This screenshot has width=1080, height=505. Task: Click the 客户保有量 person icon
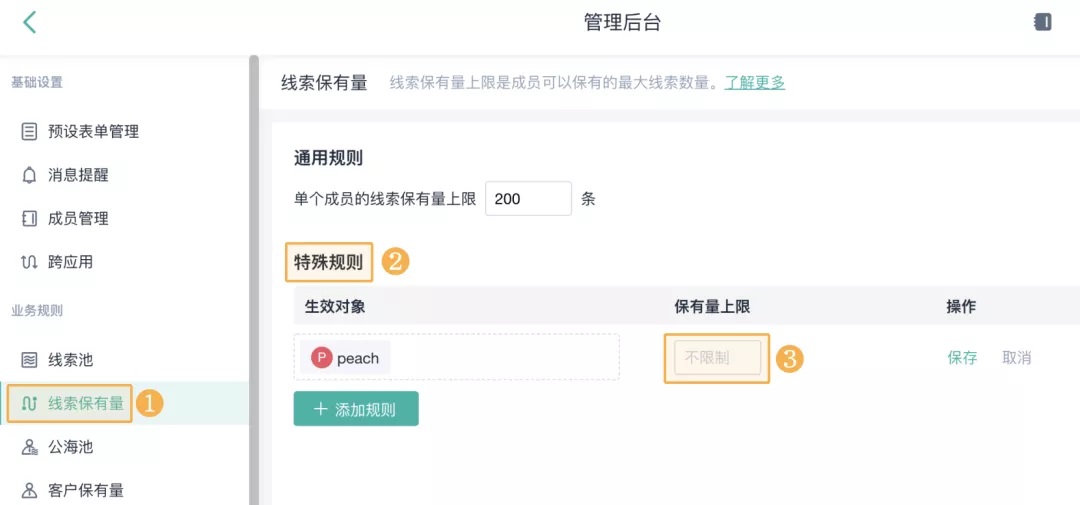pyautogui.click(x=29, y=491)
